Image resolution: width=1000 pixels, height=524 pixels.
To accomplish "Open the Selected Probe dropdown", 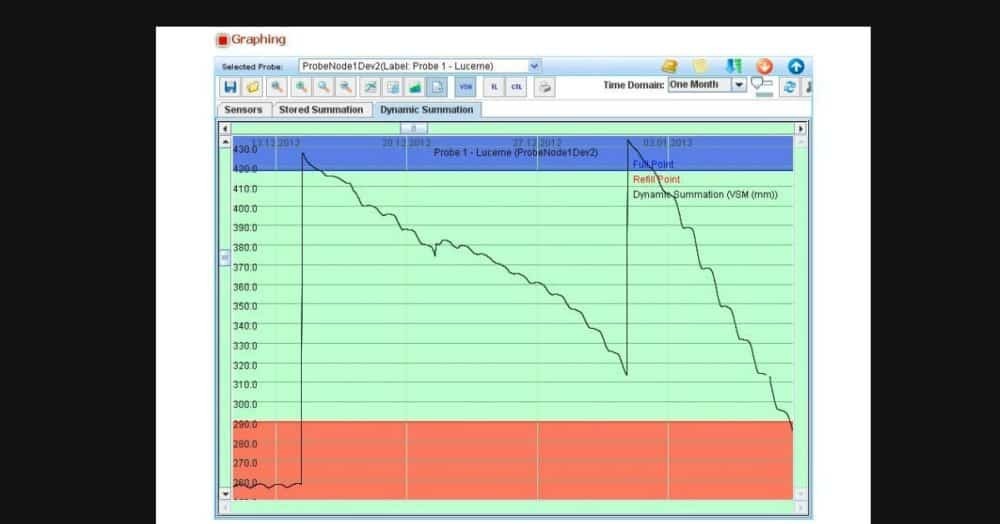I will (534, 66).
